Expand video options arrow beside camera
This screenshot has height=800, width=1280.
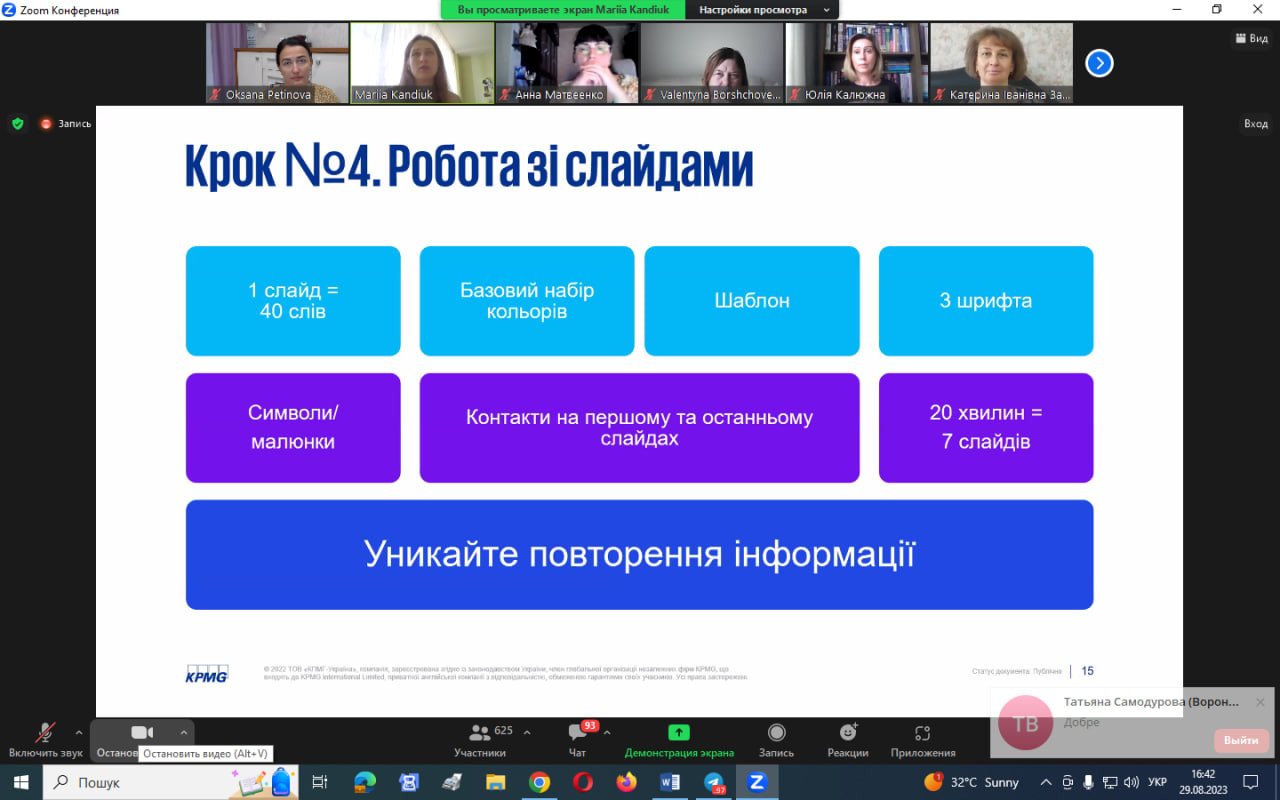click(x=183, y=732)
